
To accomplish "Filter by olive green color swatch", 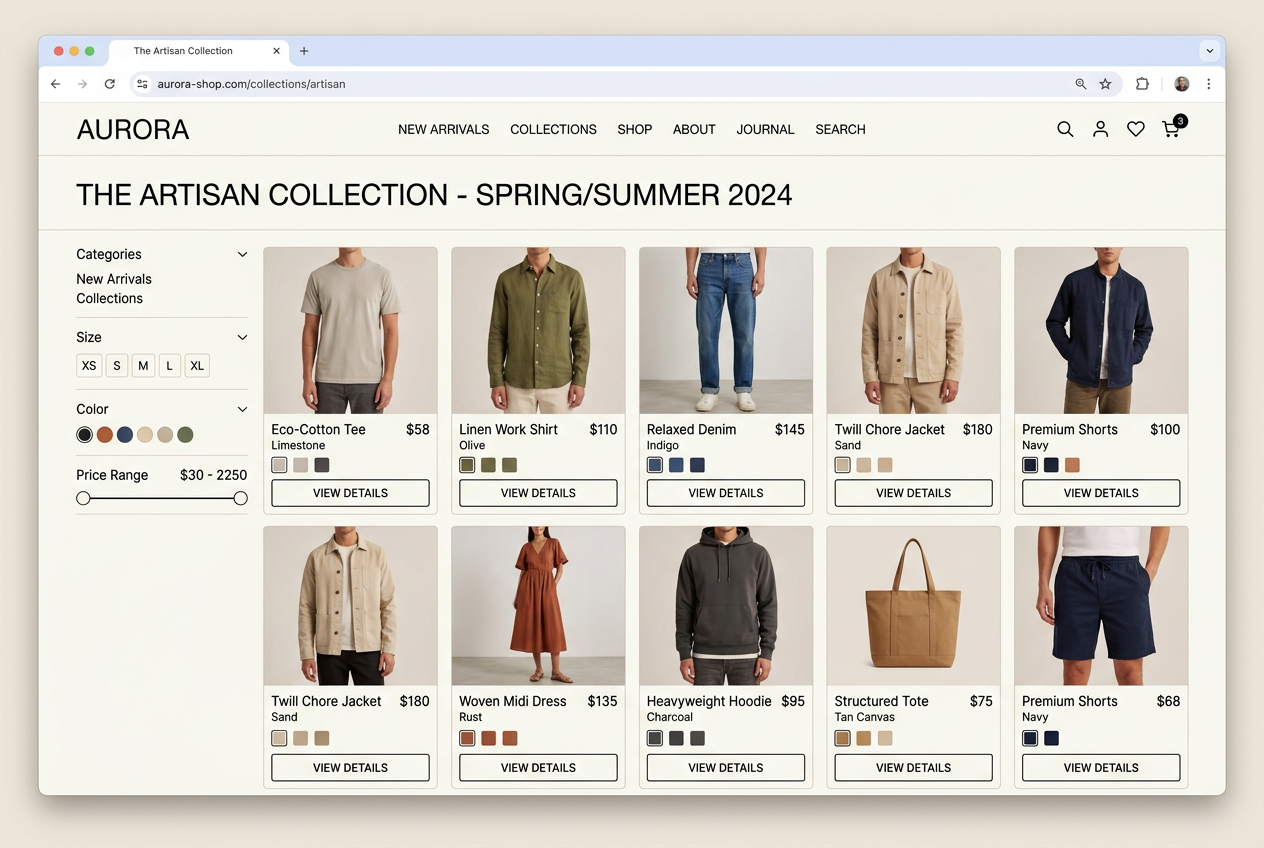I will [x=185, y=435].
